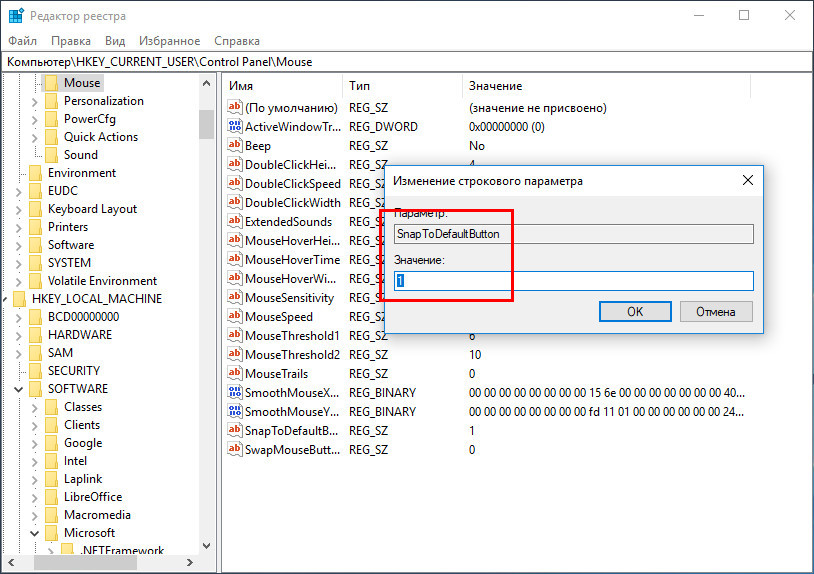Collapse the Microsoft tree node
Screen dimensions: 814x574
[x=34, y=533]
